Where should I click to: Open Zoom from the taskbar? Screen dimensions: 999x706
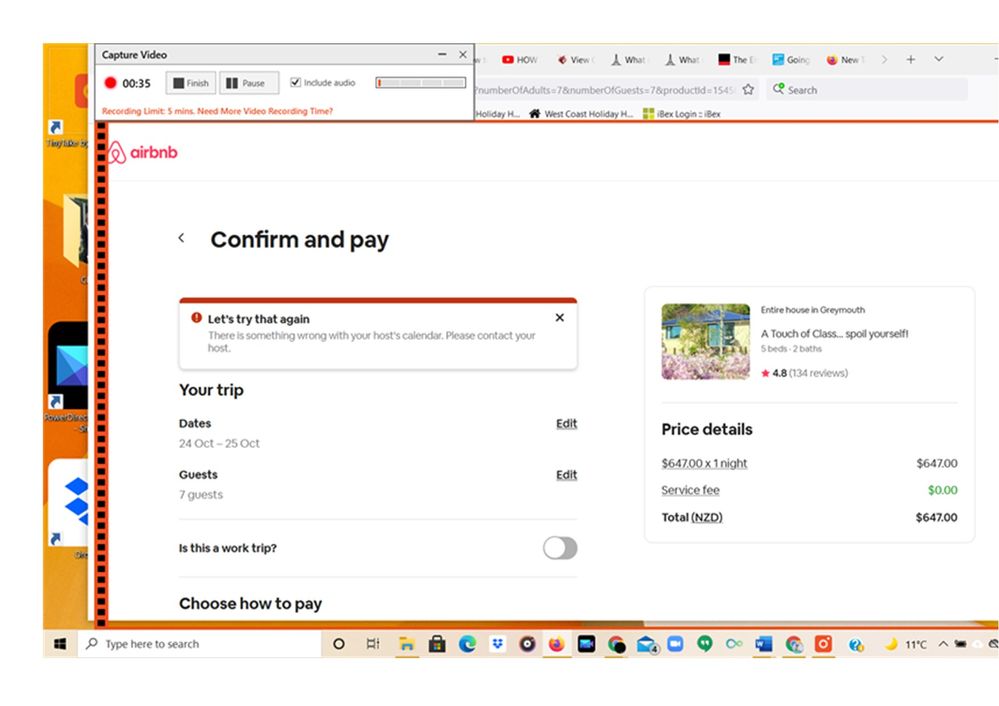point(675,644)
